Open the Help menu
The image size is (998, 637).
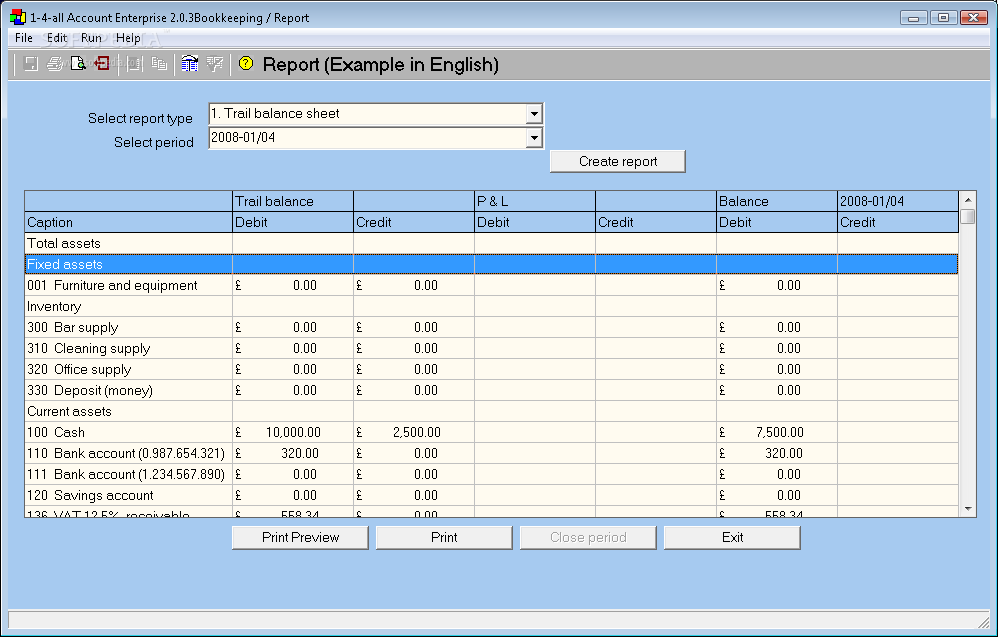pyautogui.click(x=128, y=38)
